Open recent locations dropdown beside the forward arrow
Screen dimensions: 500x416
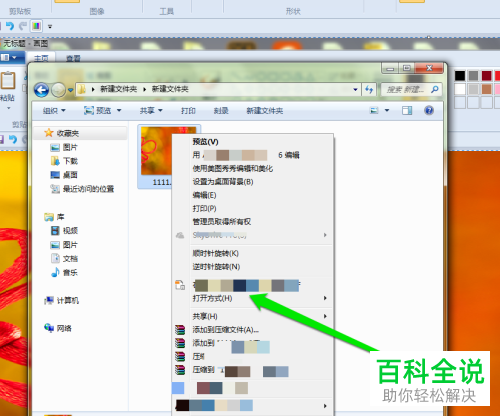pos(70,90)
